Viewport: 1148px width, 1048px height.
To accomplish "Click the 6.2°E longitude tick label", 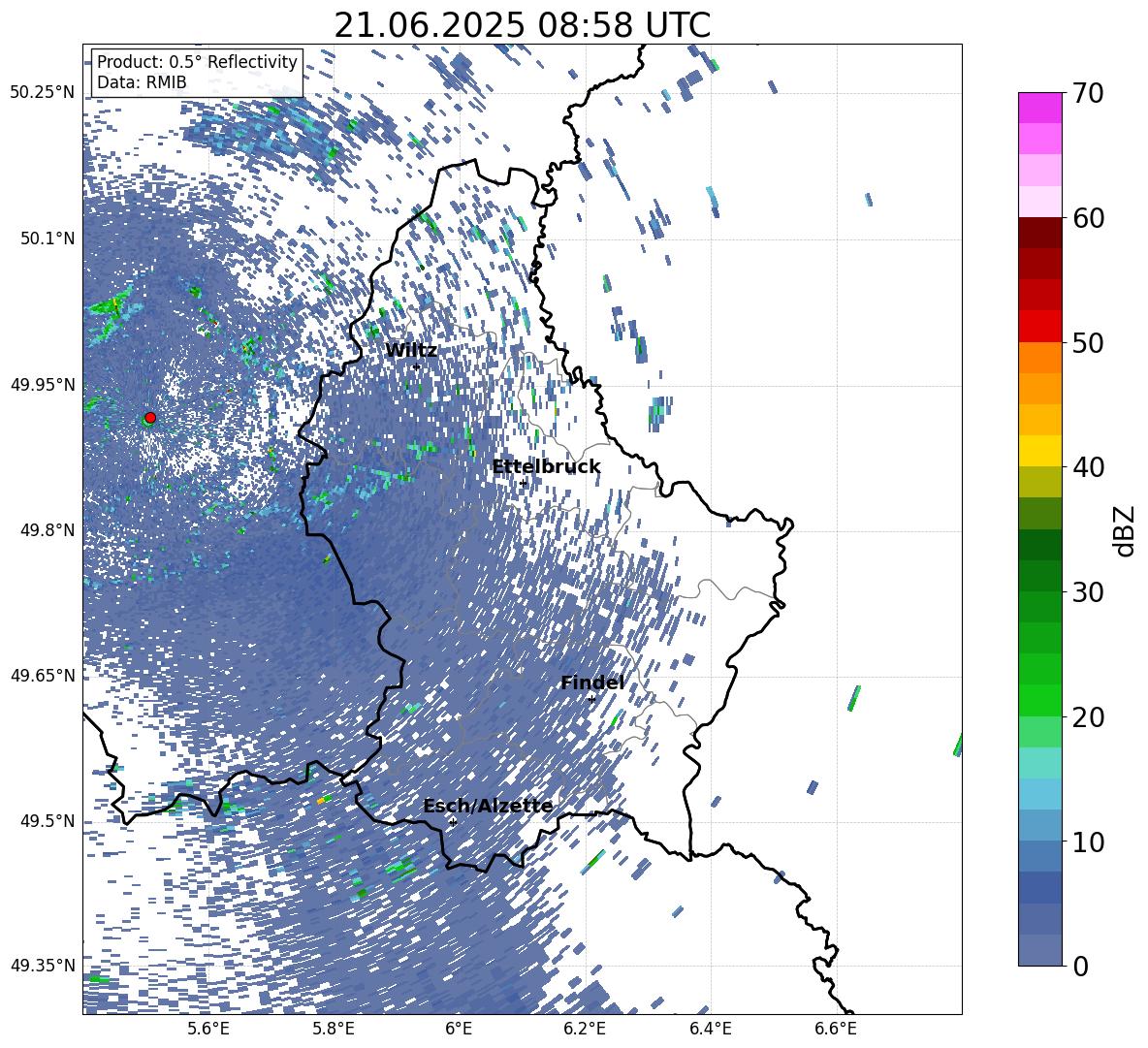I will (x=585, y=1029).
